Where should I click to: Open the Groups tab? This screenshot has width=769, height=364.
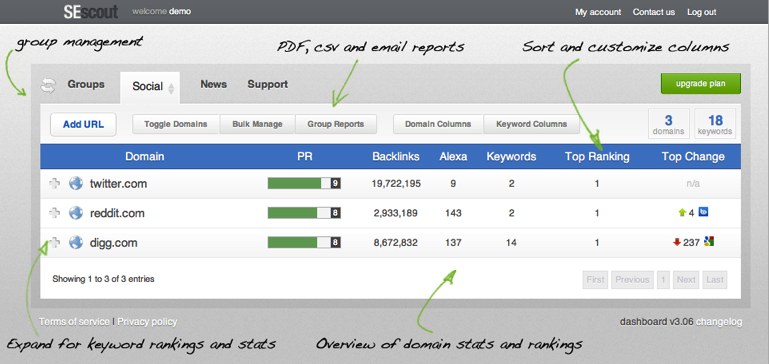click(86, 84)
